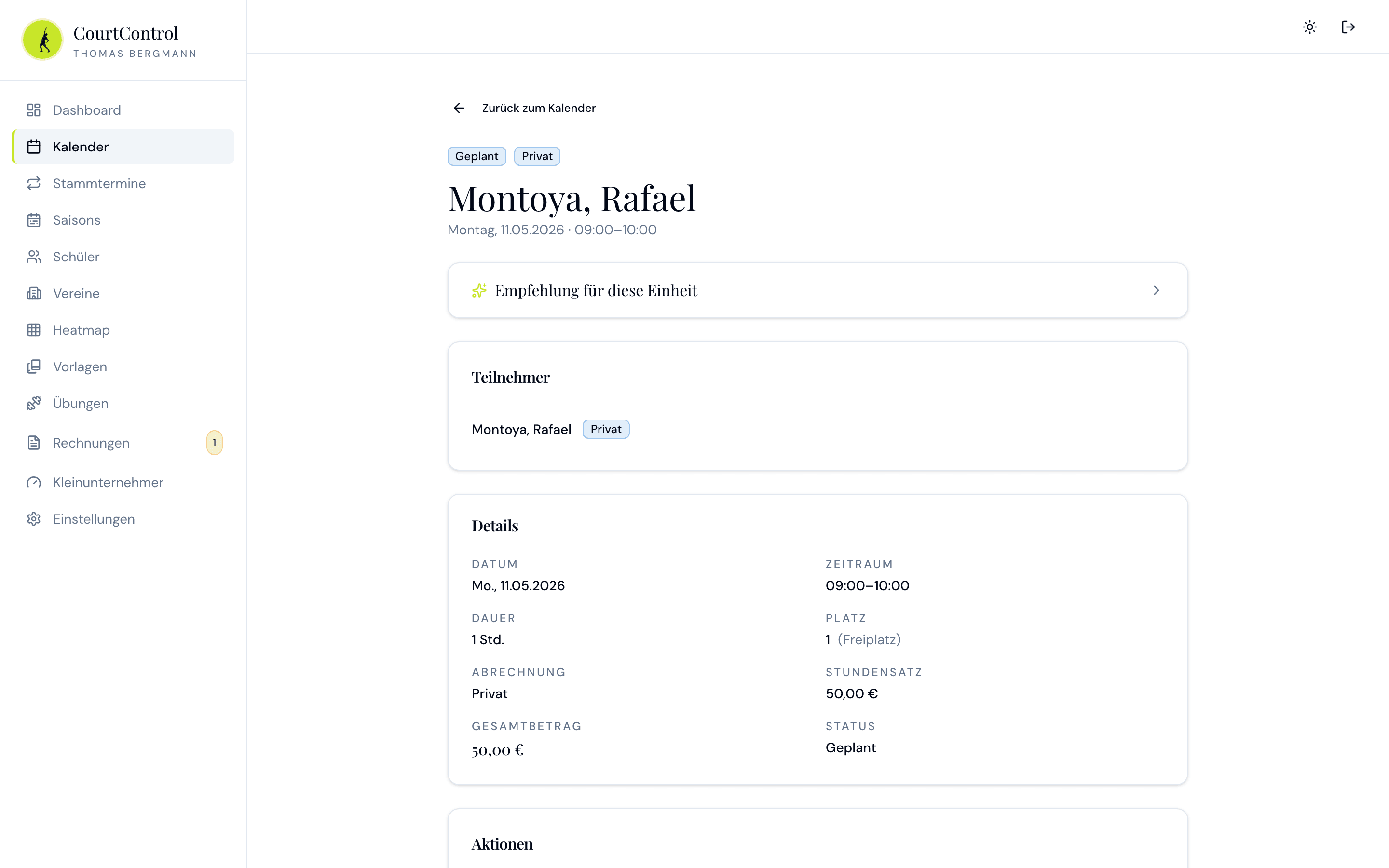
Task: Expand Empfehlung für diese Einheit
Action: [x=817, y=290]
